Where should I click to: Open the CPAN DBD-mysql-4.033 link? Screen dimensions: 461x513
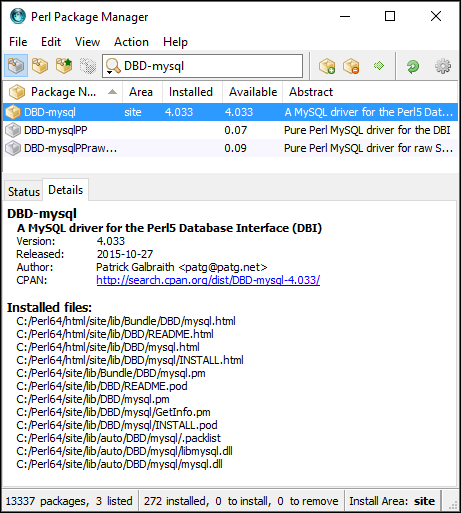tap(208, 280)
